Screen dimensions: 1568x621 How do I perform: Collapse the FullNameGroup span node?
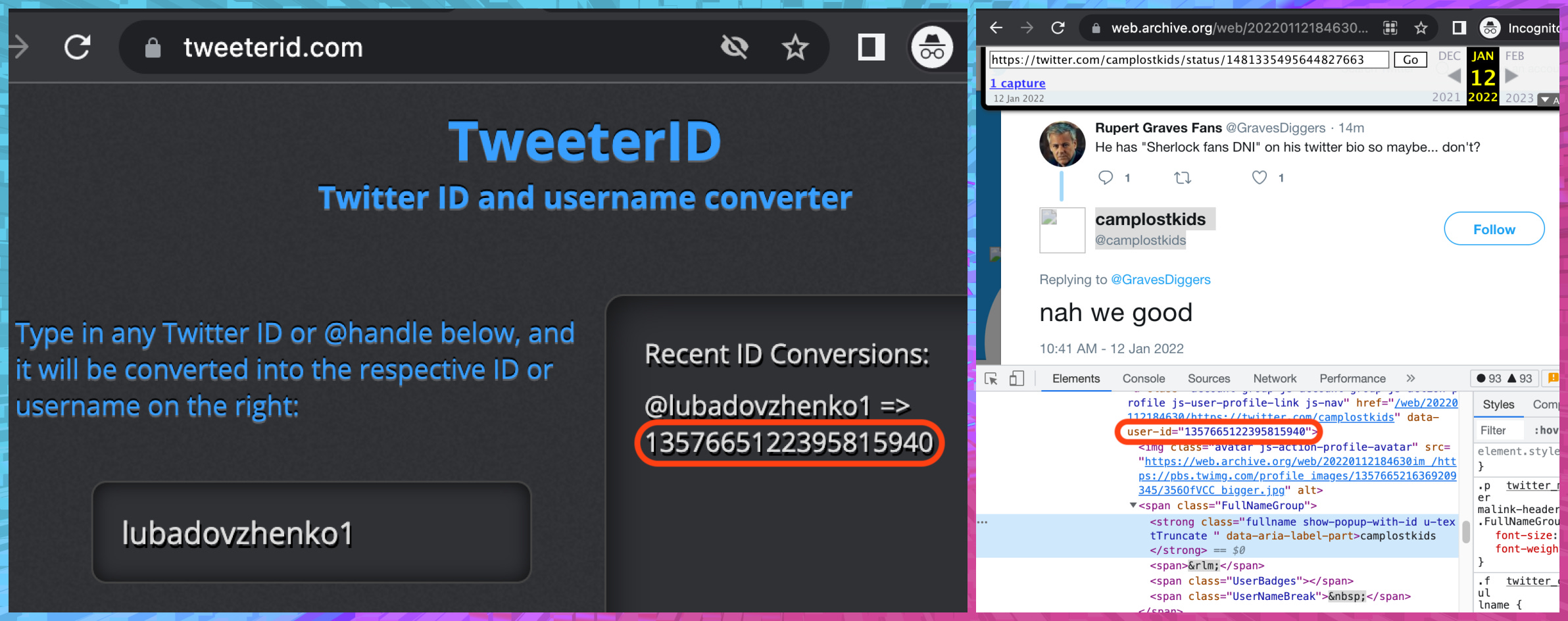coord(1133,505)
